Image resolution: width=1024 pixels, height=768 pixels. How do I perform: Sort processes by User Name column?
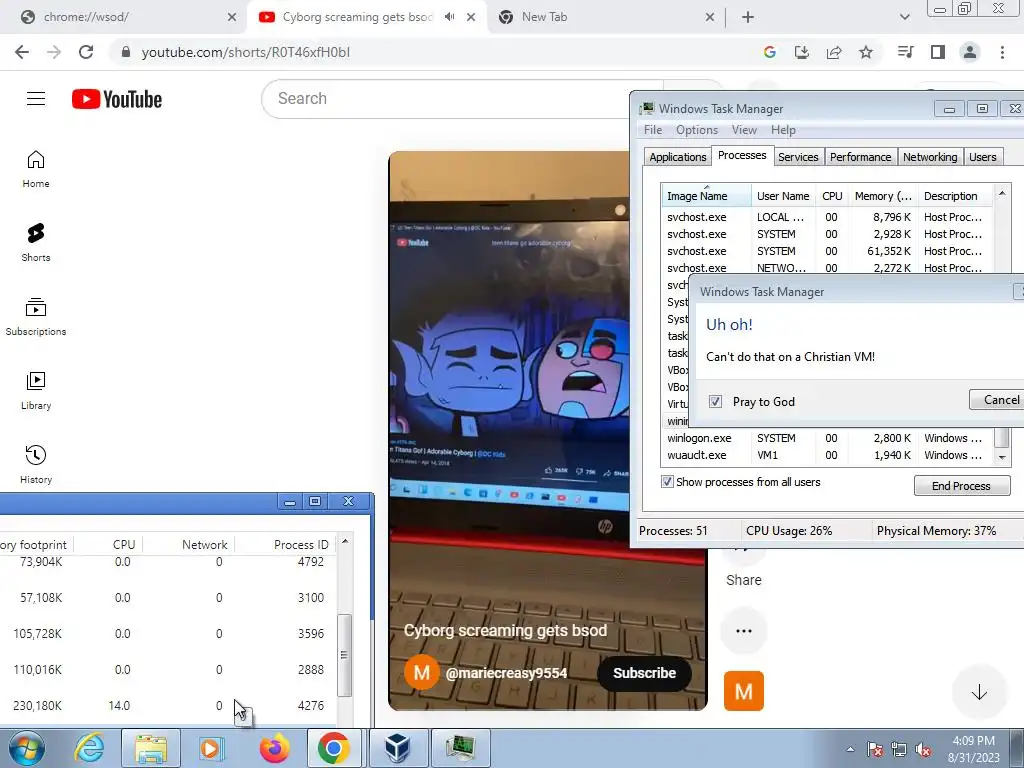(x=783, y=196)
